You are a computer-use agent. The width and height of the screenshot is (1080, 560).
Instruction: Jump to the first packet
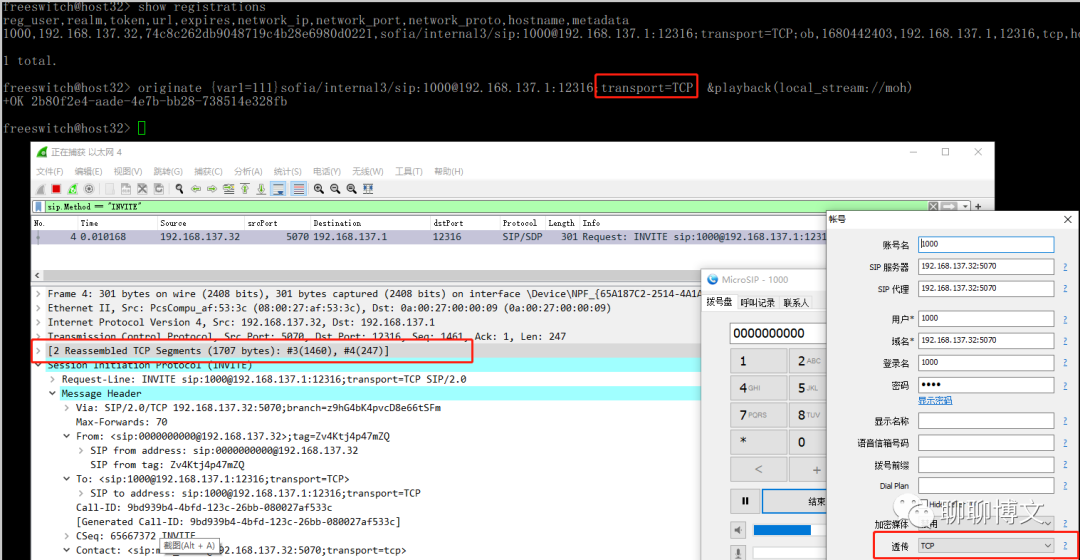pos(245,189)
